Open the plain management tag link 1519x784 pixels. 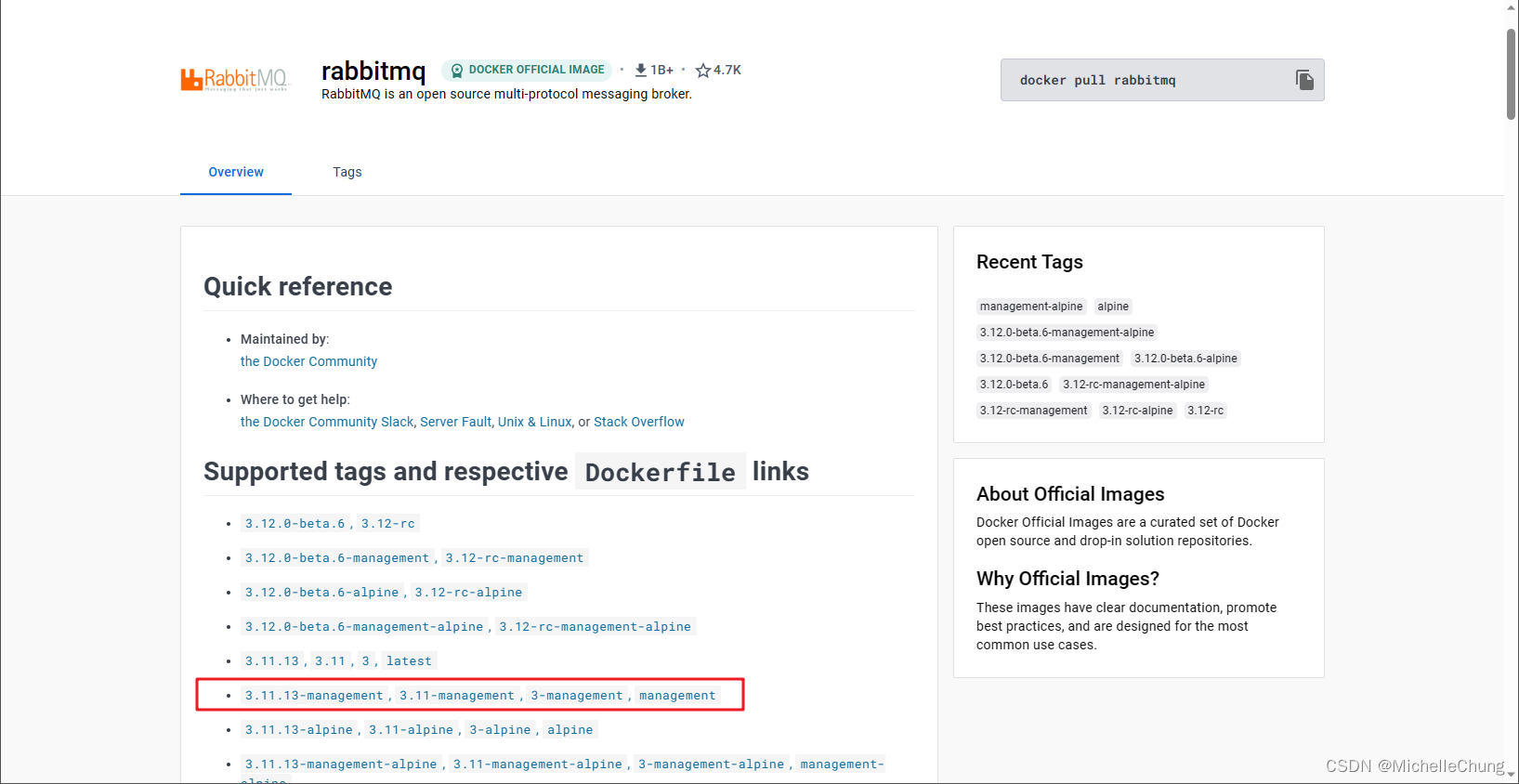(677, 696)
